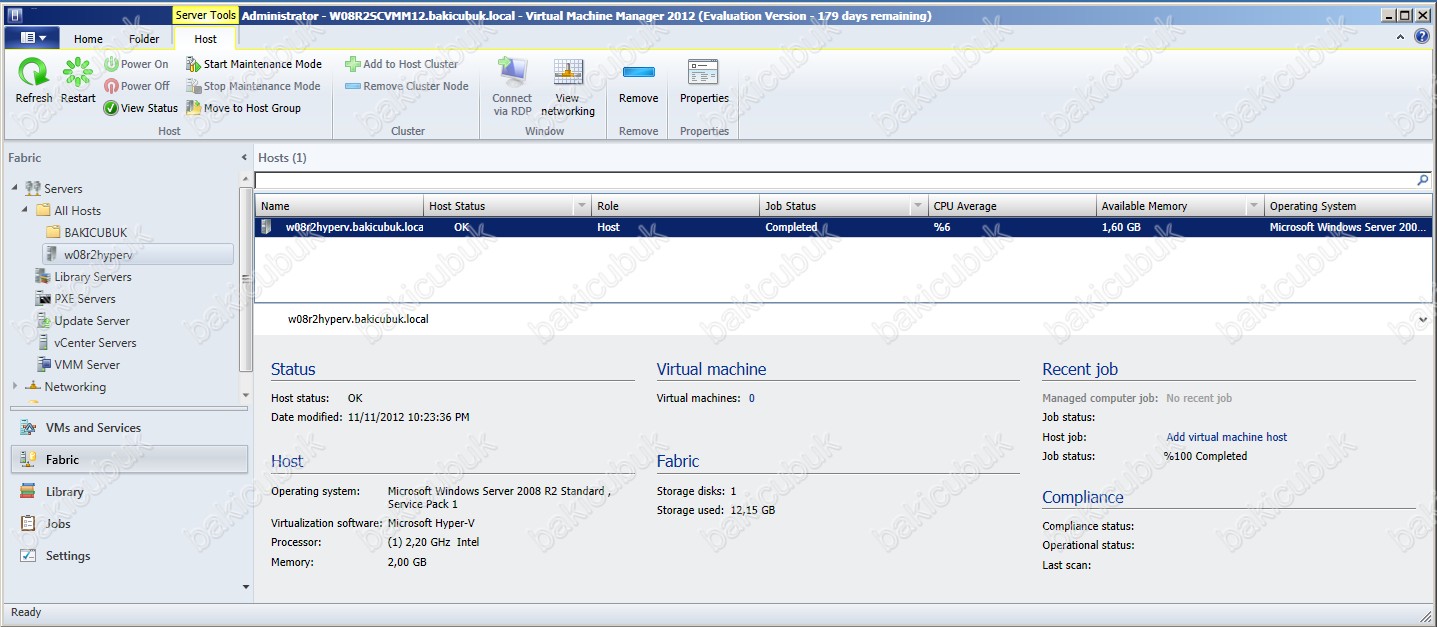This screenshot has height=627, width=1437.
Task: Open the Available Memory column filter dropdown
Action: 1254,206
